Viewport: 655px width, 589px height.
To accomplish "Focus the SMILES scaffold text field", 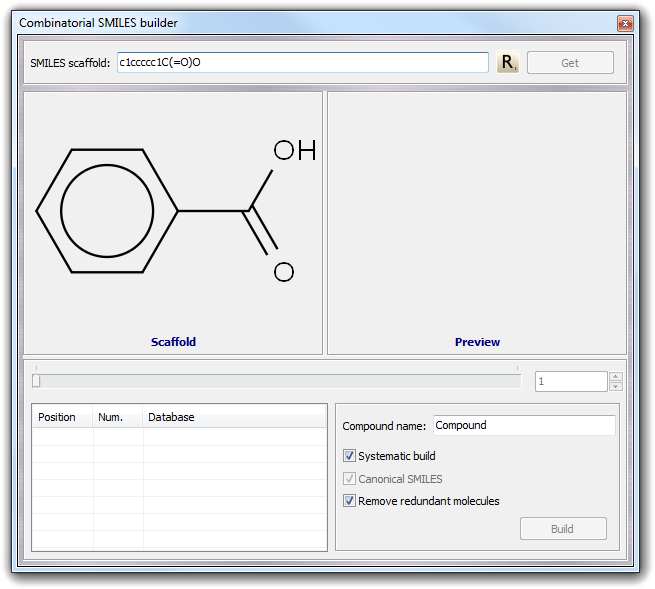I will coord(302,63).
